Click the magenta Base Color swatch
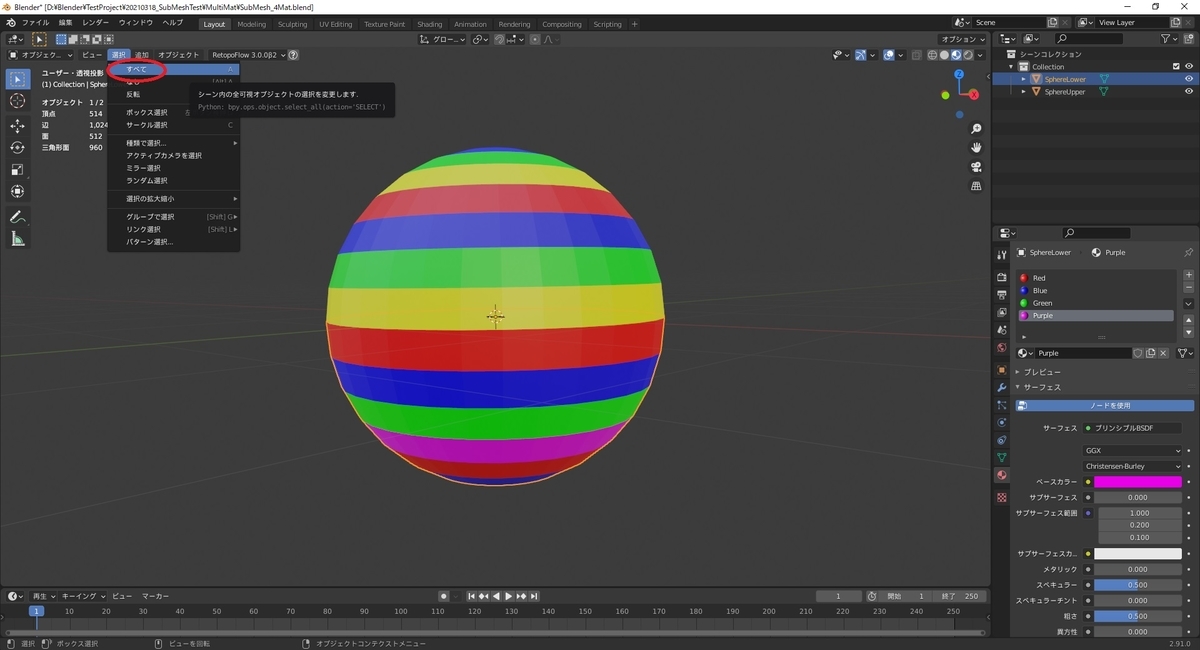Screen dimensions: 1200x650 (1138, 482)
